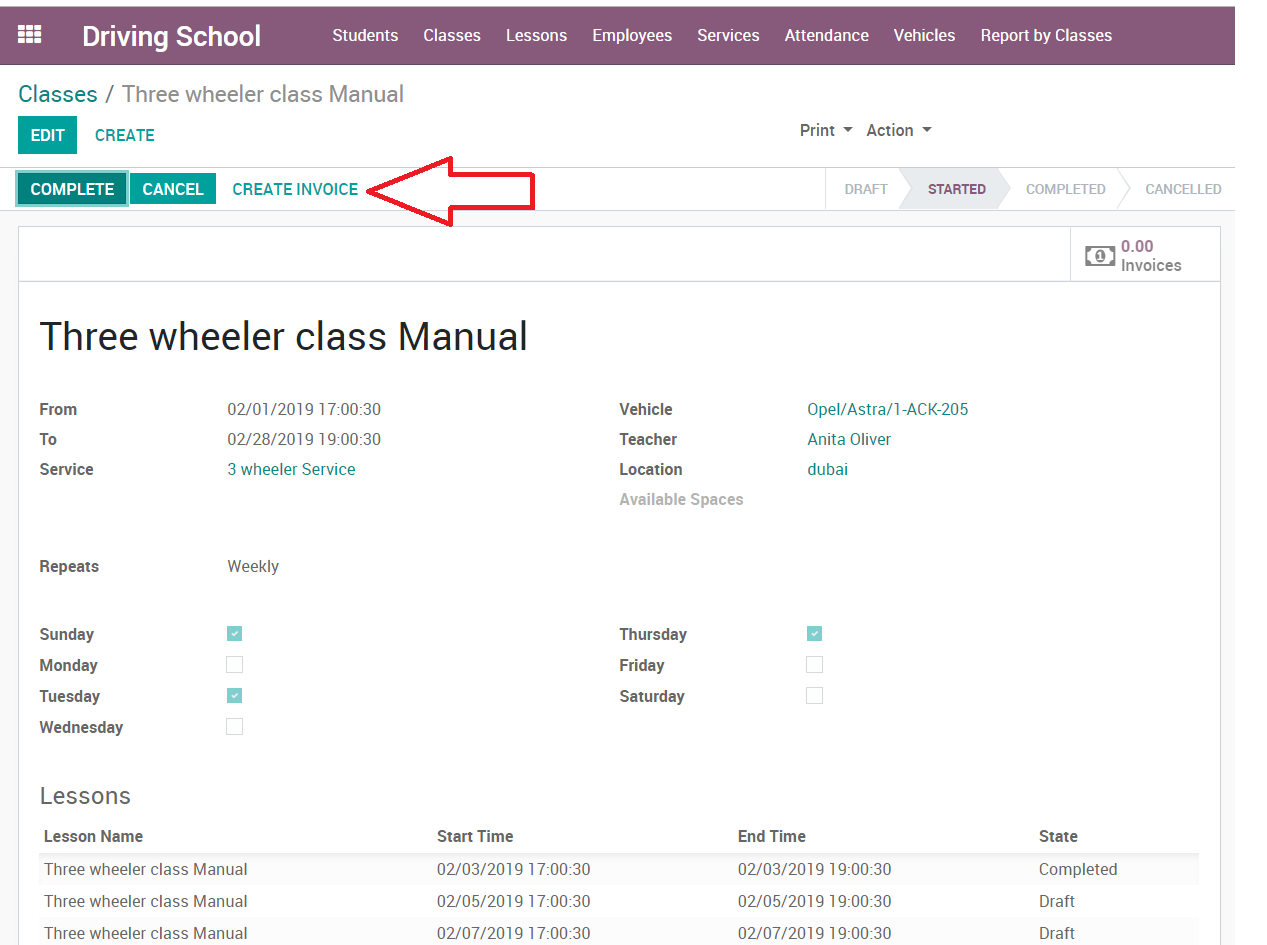
Task: Enable the Monday checkbox
Action: tap(234, 665)
